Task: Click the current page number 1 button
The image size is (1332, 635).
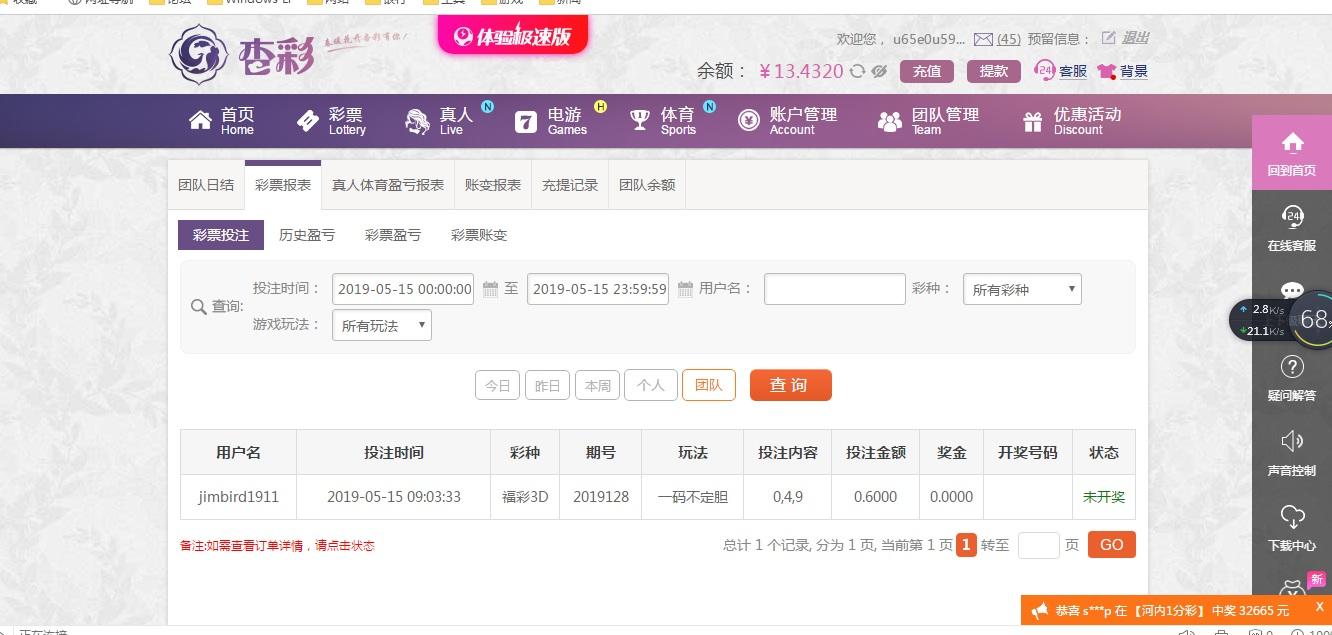Action: pos(966,545)
